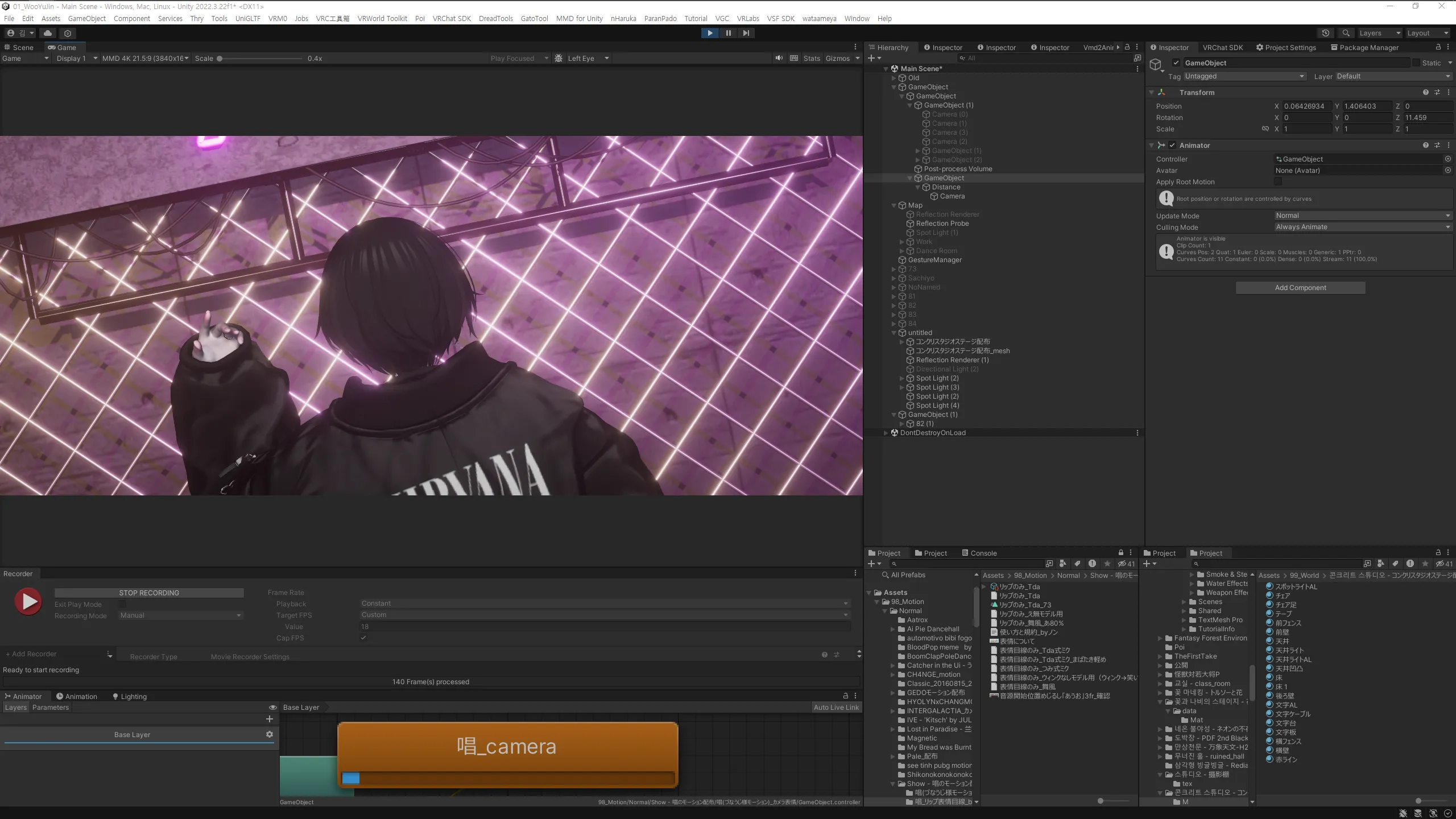The height and width of the screenshot is (819, 1456).
Task: Click the Base Layer breadcrumb in Animator
Action: pyautogui.click(x=301, y=708)
